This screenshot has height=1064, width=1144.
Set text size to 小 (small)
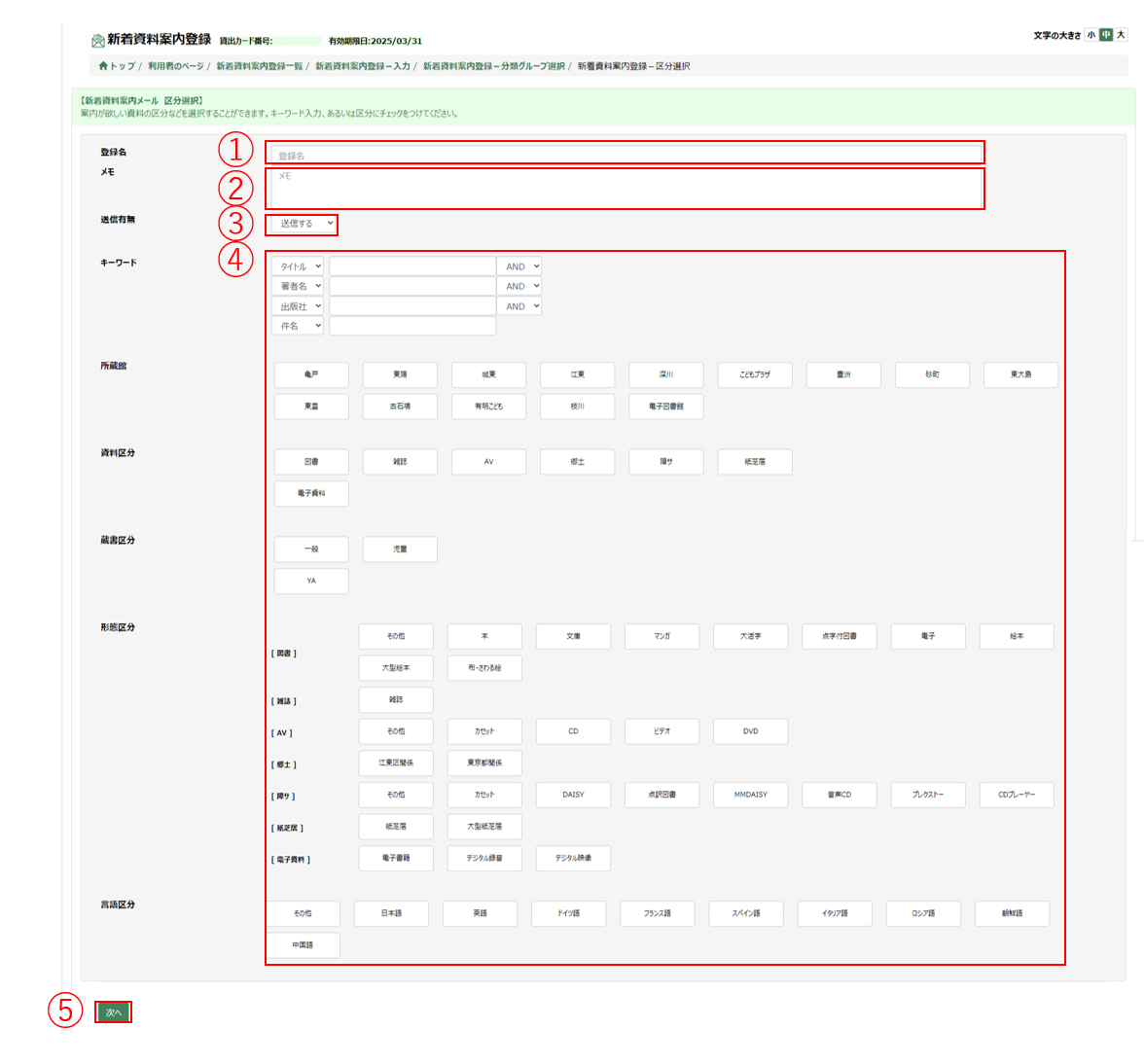[x=1091, y=35]
